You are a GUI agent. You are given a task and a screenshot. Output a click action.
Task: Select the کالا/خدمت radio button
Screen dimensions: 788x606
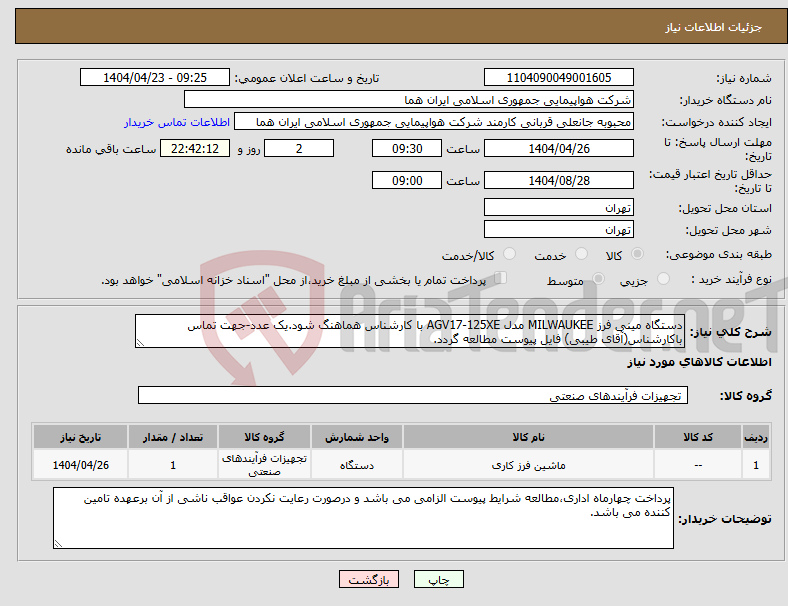(x=510, y=254)
